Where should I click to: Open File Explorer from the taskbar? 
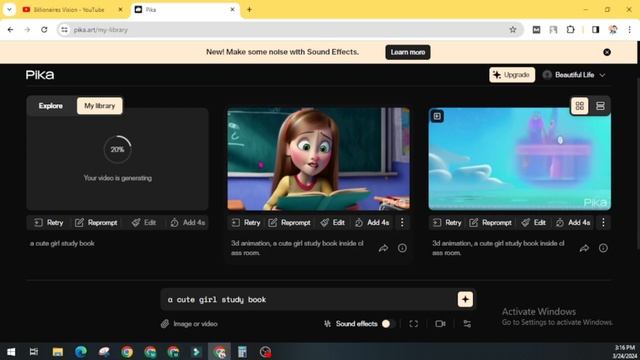click(58, 352)
